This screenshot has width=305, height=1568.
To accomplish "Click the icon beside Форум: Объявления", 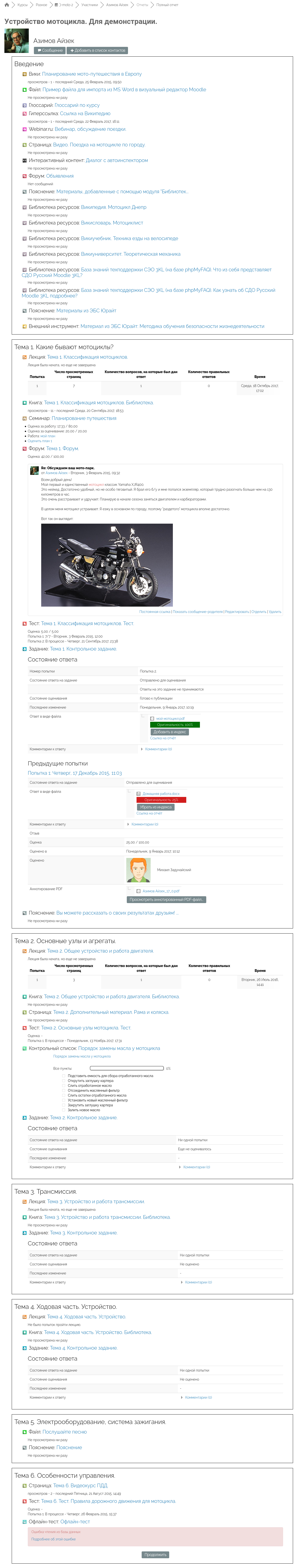I will (x=25, y=176).
